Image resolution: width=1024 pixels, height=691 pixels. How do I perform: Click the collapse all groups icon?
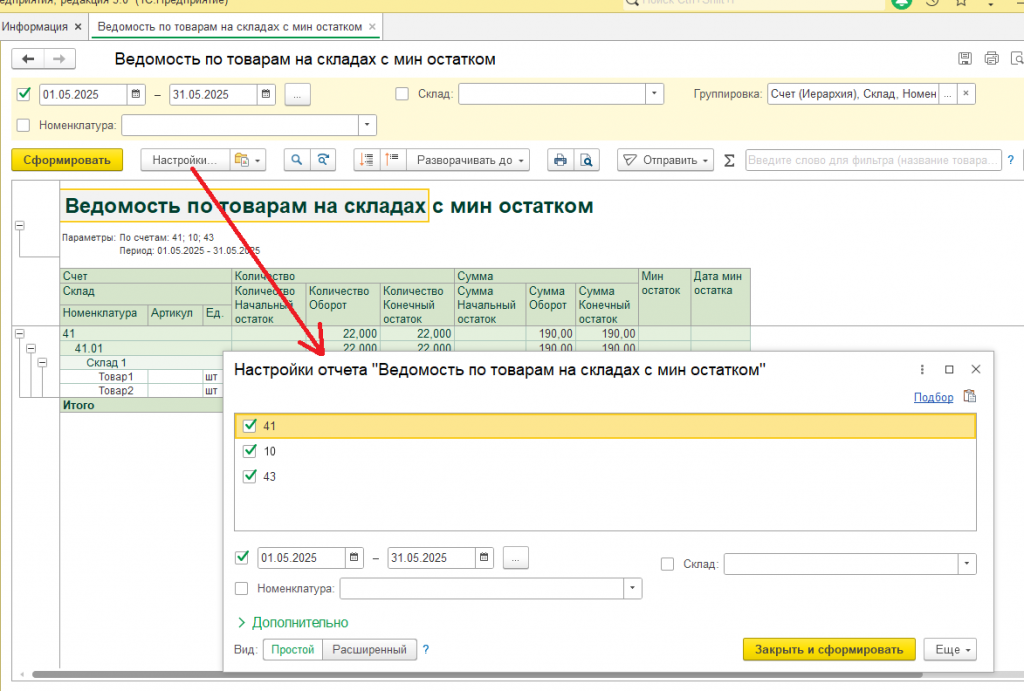[x=367, y=160]
